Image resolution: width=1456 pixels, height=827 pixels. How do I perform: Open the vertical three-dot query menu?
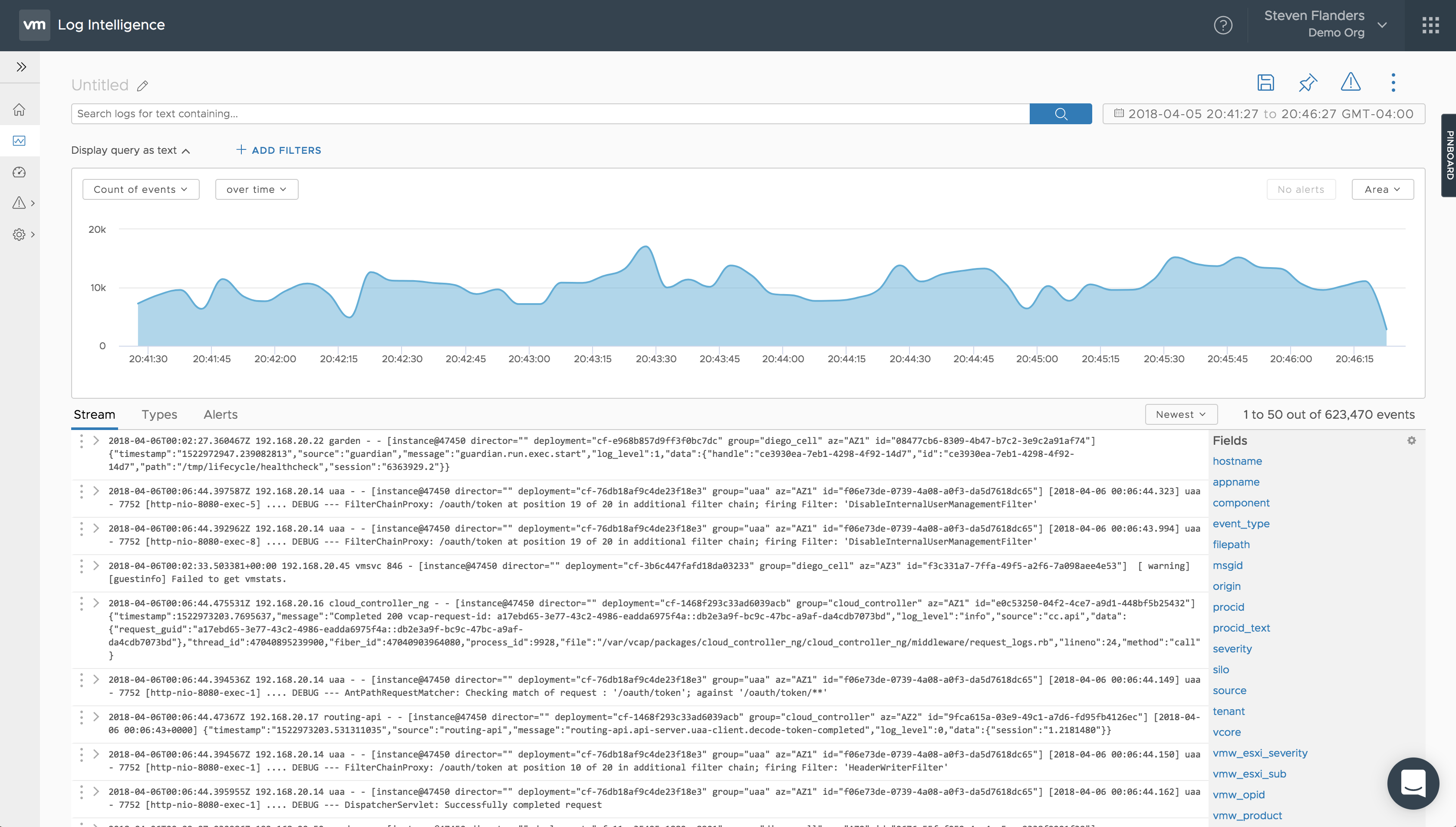[x=1393, y=83]
